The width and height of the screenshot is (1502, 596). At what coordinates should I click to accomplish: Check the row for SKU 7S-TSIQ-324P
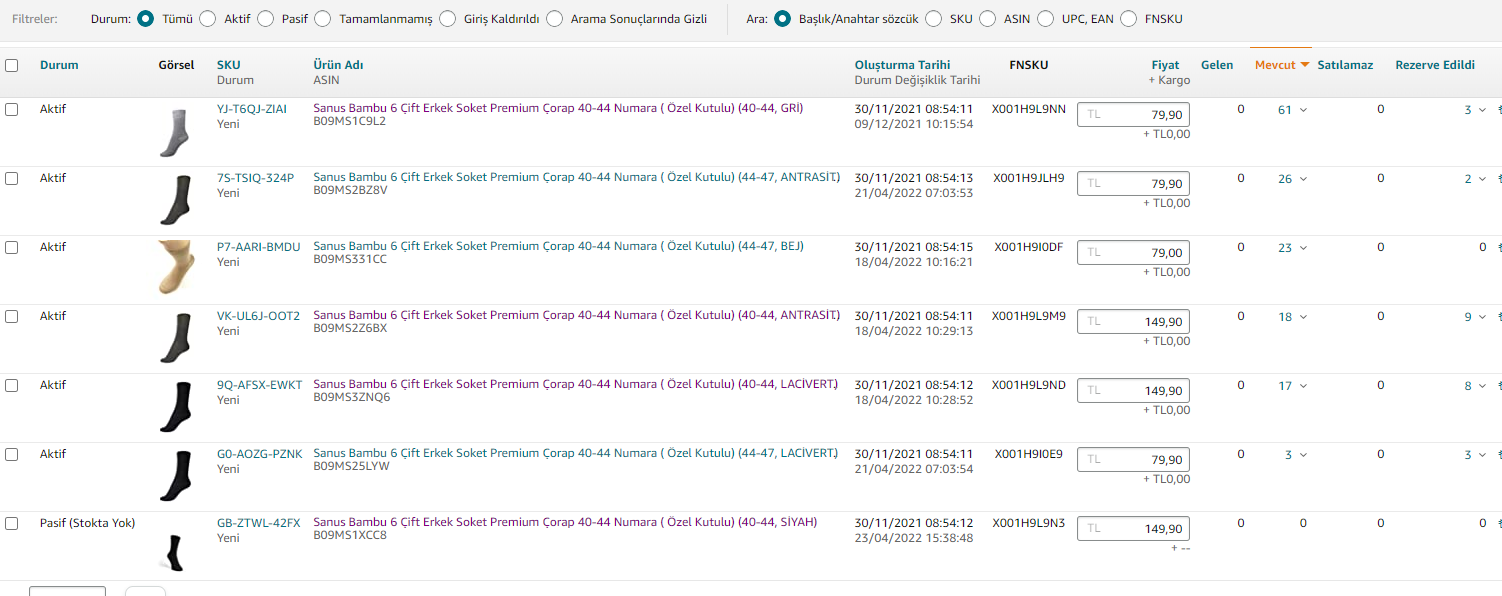[12, 178]
